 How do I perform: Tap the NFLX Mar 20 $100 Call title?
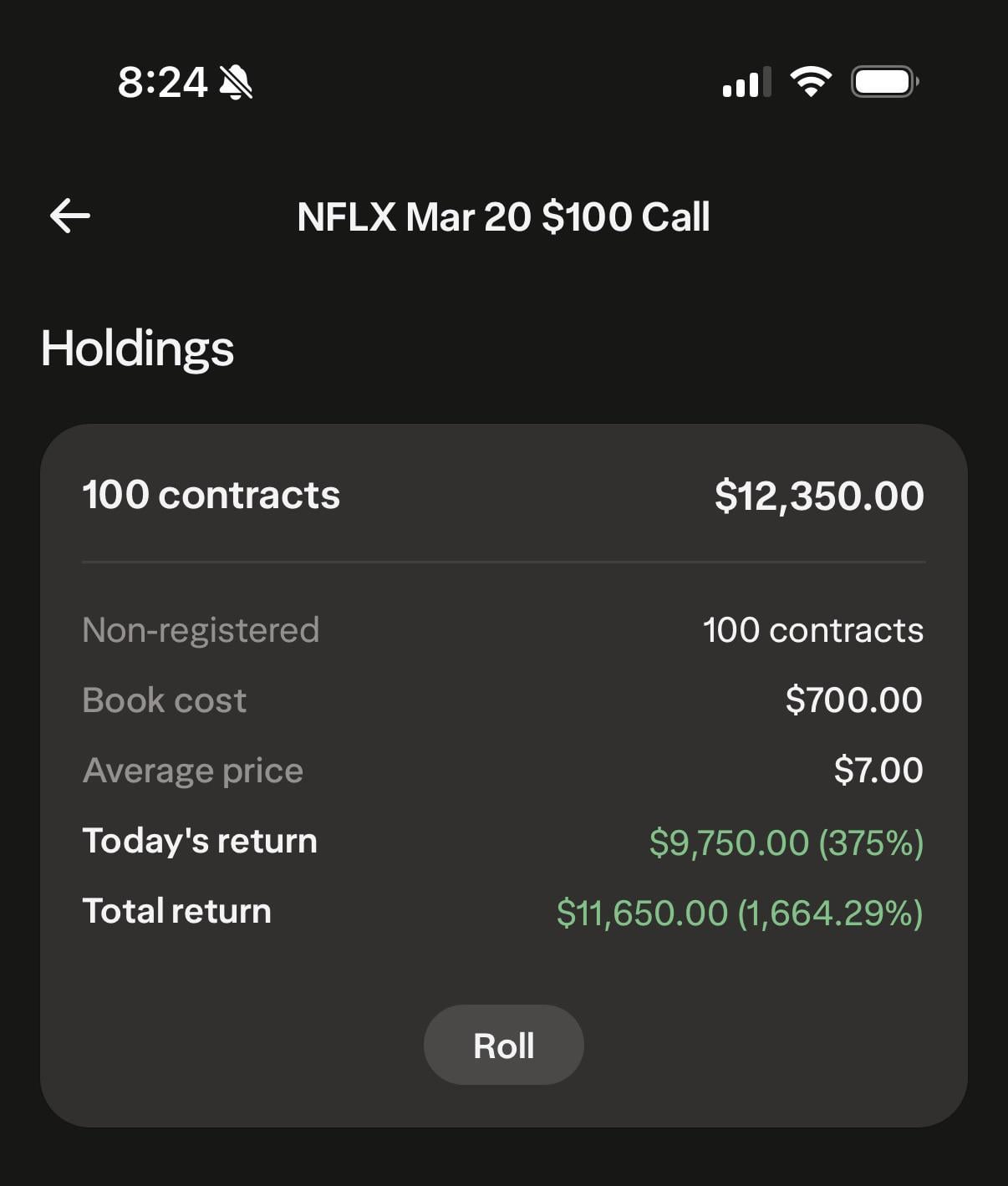[503, 217]
